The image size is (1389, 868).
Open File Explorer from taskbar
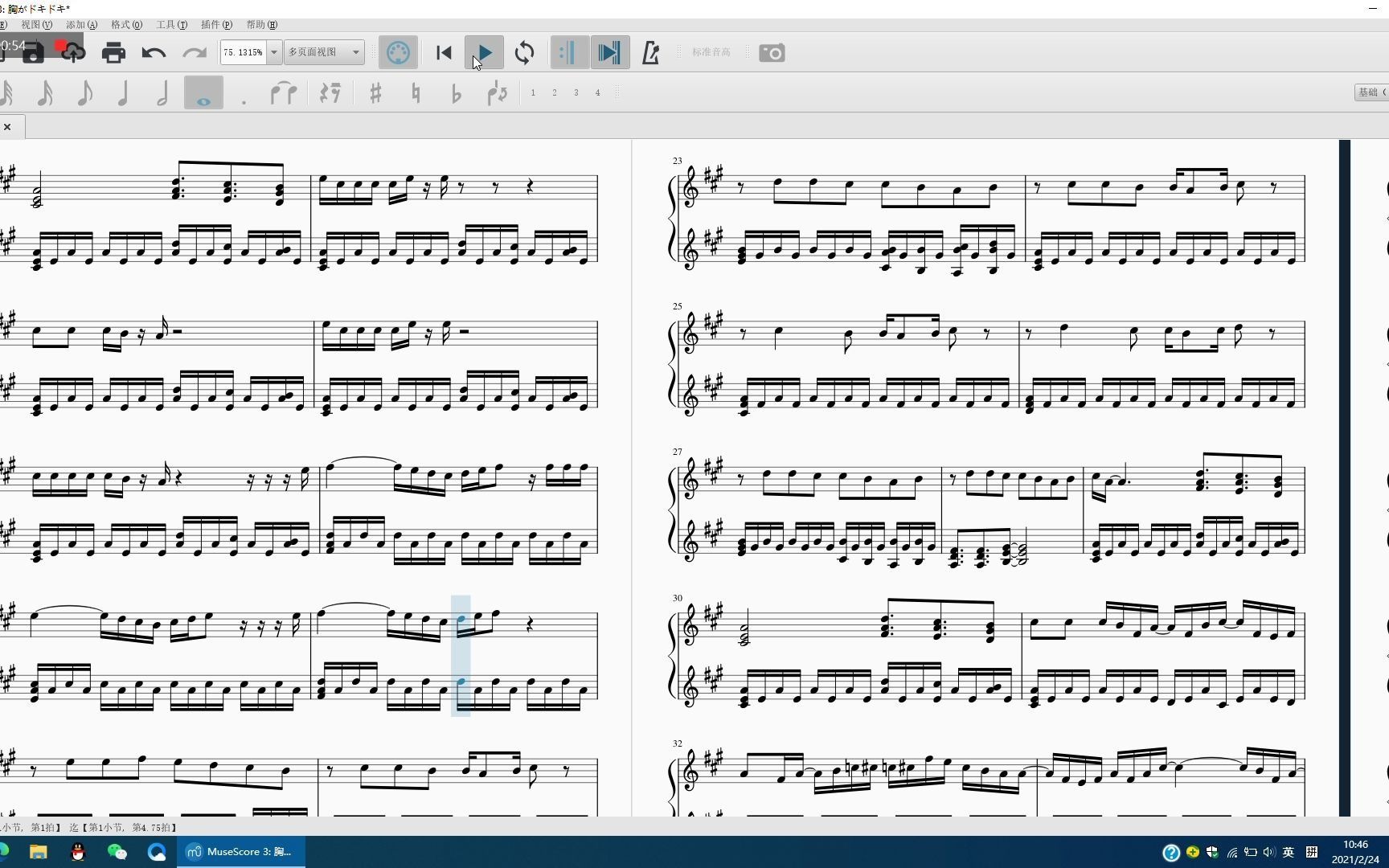point(38,852)
